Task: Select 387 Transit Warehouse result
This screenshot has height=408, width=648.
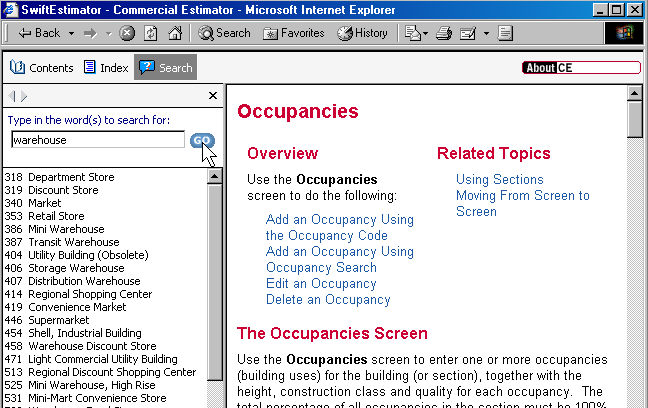Action: (62, 242)
